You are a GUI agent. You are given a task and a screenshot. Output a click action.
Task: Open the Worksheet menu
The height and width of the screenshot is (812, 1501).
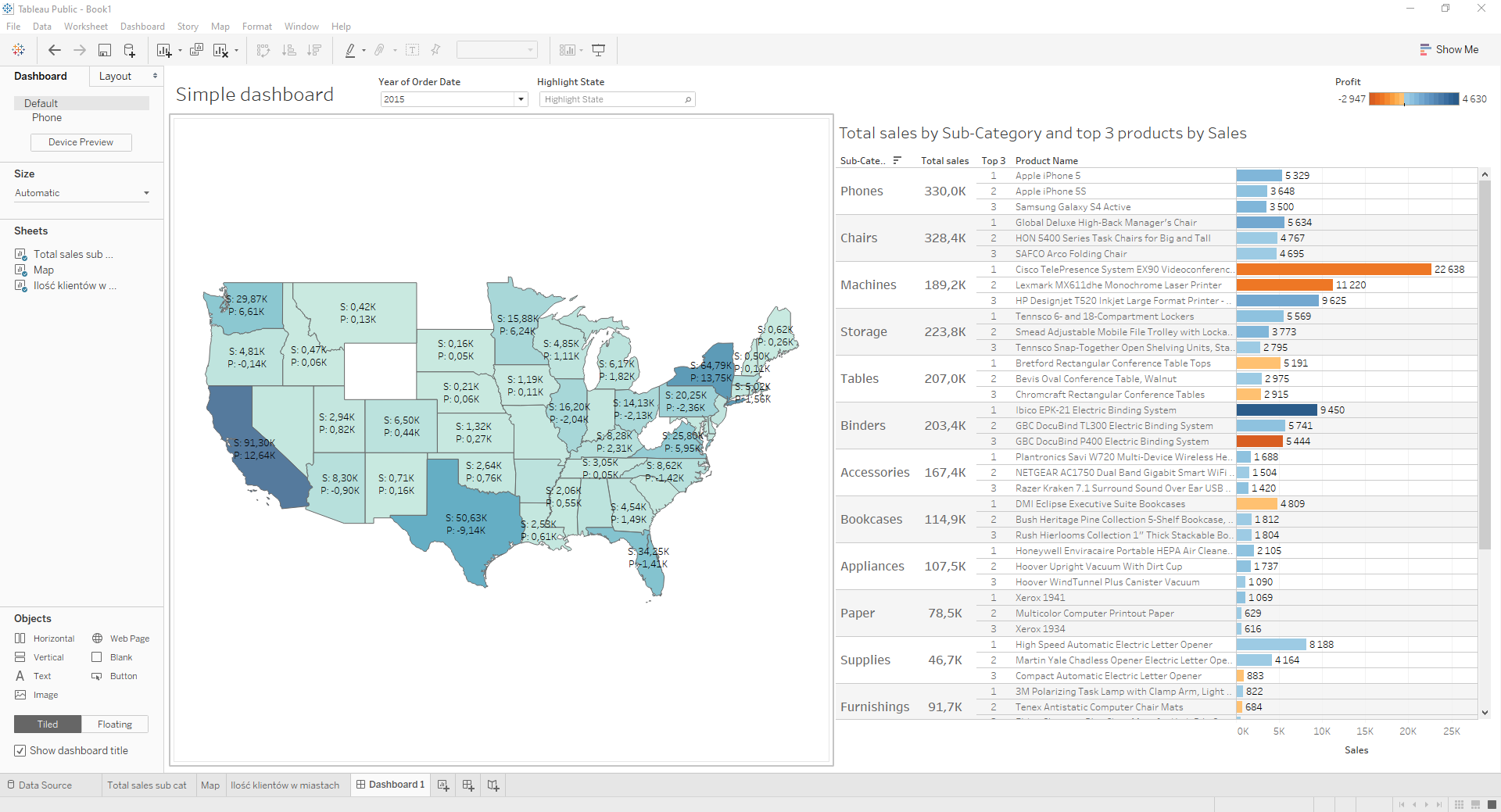[86, 27]
